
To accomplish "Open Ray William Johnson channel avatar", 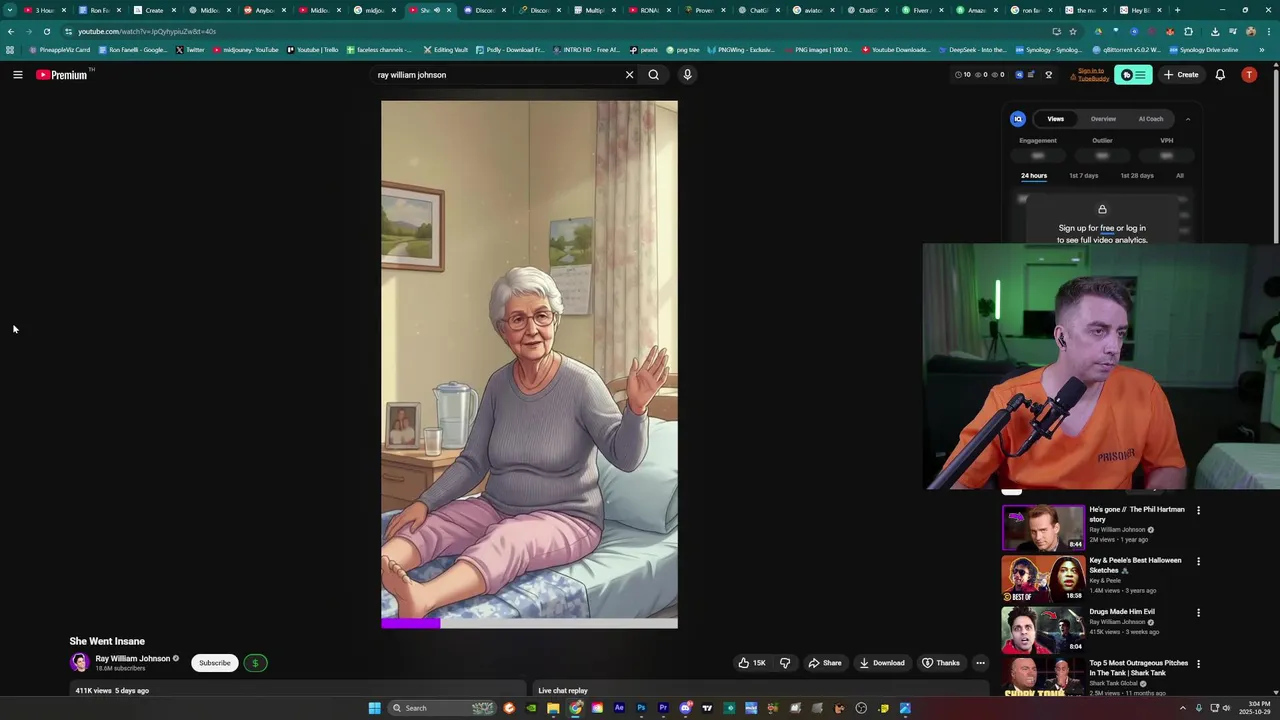I will [79, 662].
